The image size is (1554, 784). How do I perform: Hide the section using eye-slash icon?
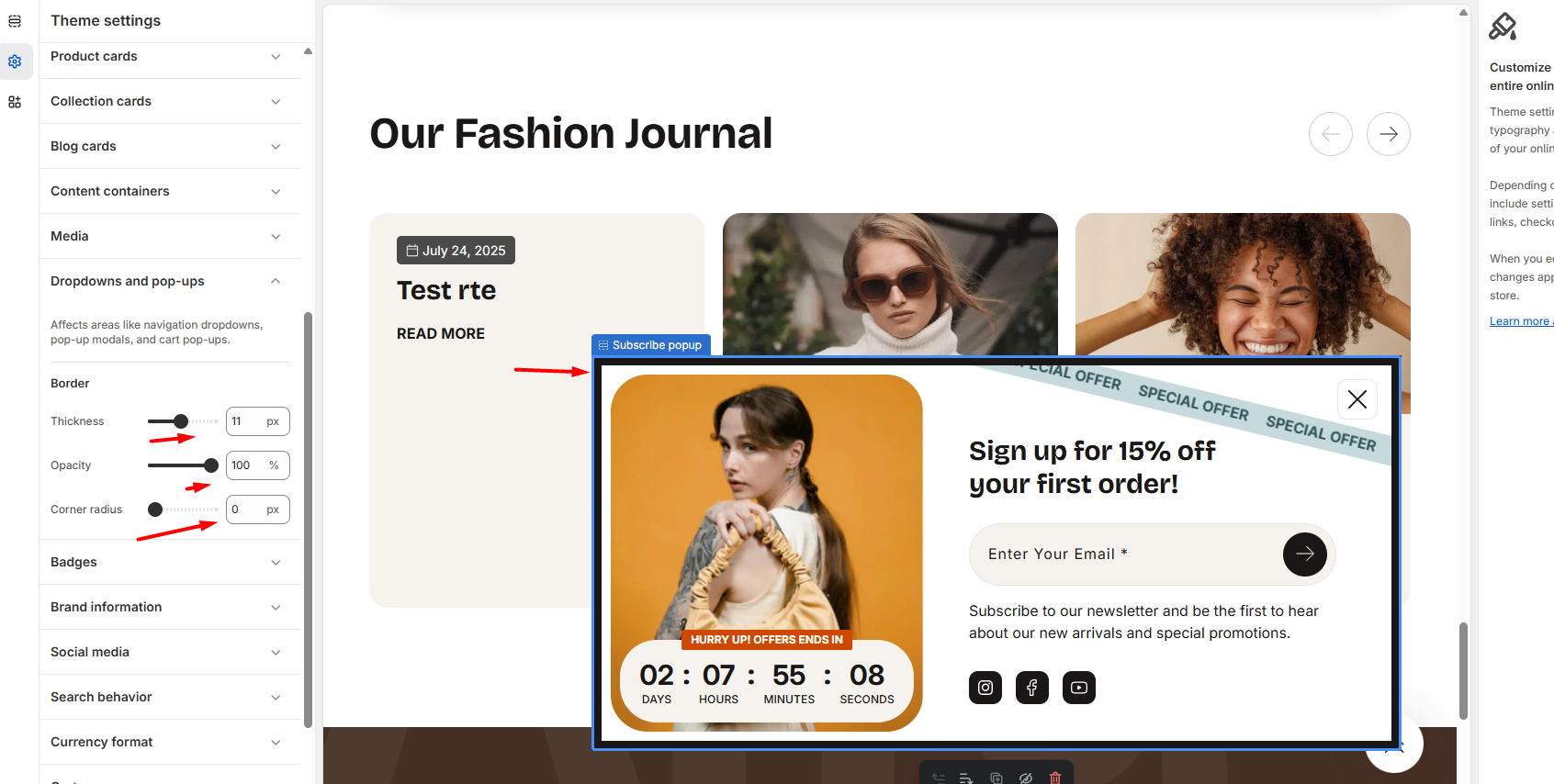point(1026,778)
